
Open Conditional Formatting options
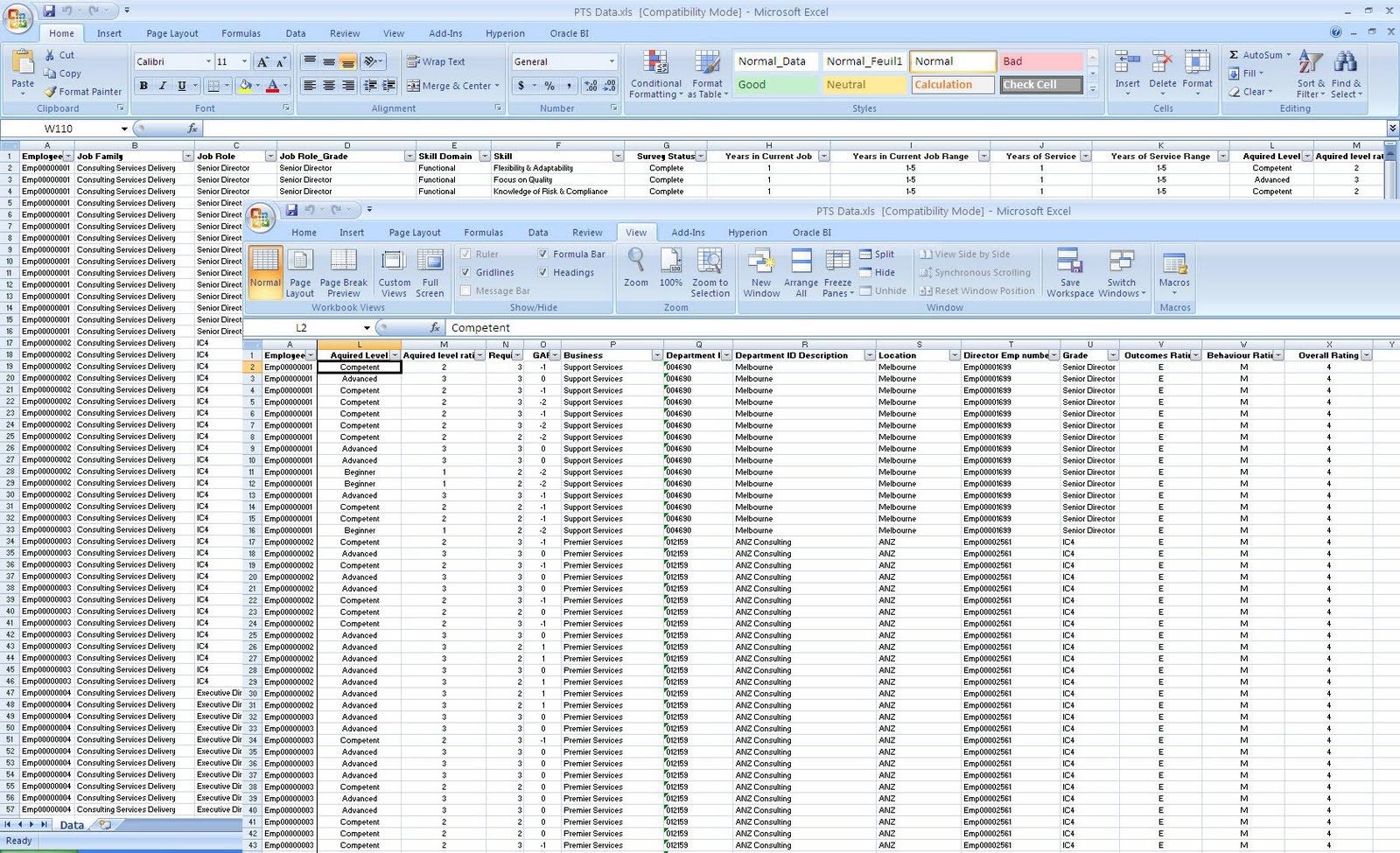(x=655, y=74)
